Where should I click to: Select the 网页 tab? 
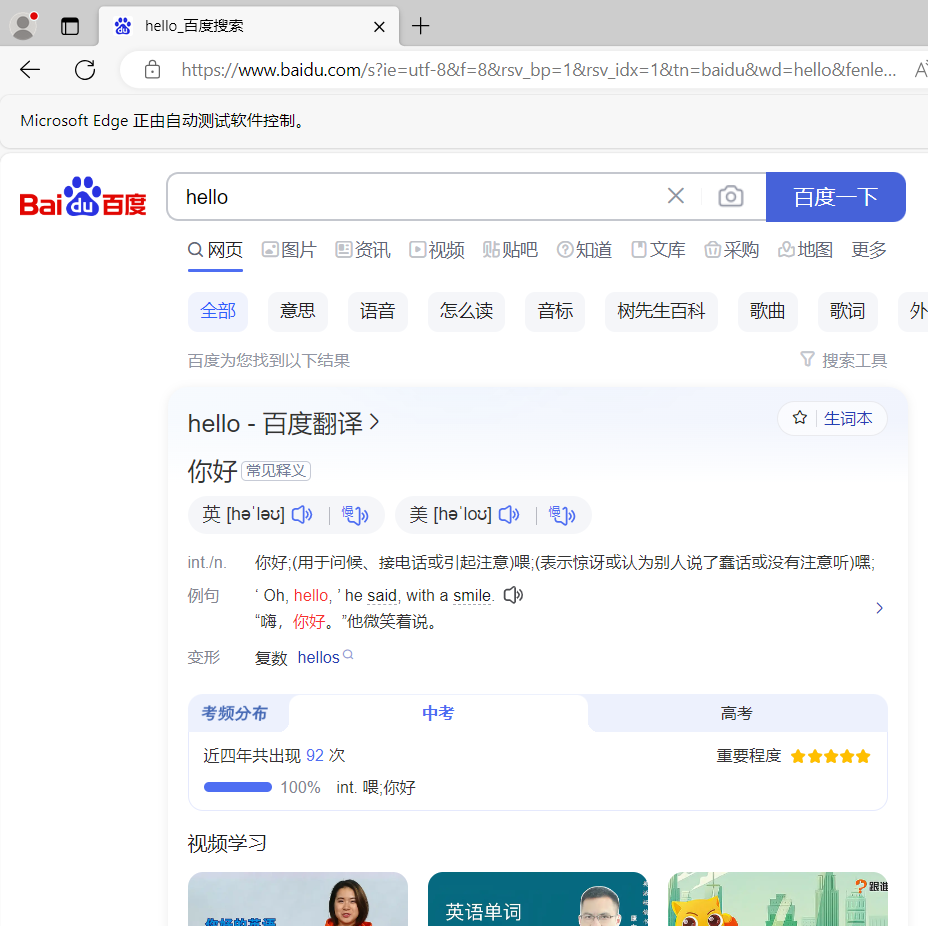click(215, 250)
